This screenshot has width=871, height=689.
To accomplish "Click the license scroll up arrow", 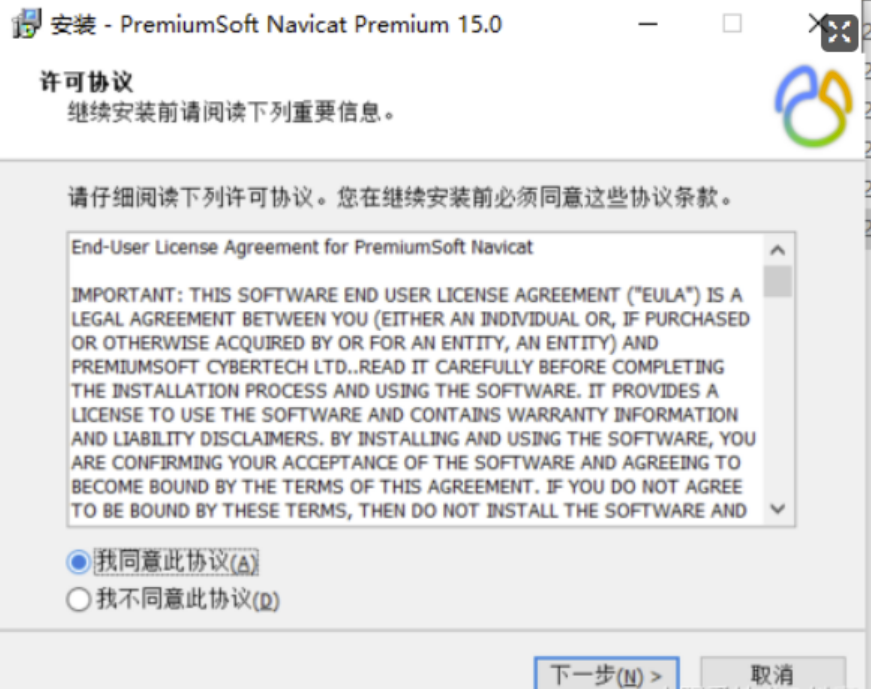I will click(778, 251).
